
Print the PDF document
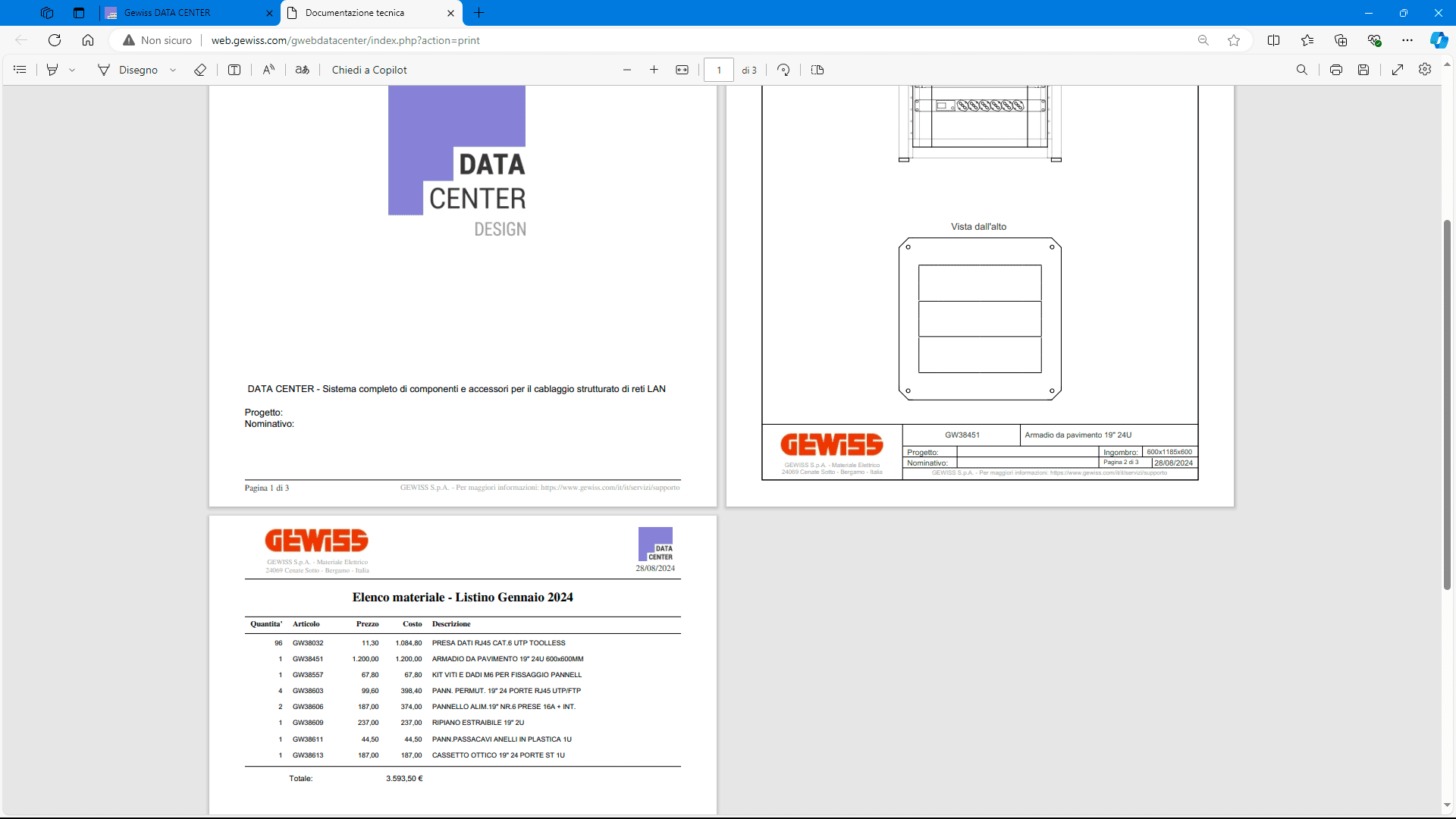point(1336,70)
